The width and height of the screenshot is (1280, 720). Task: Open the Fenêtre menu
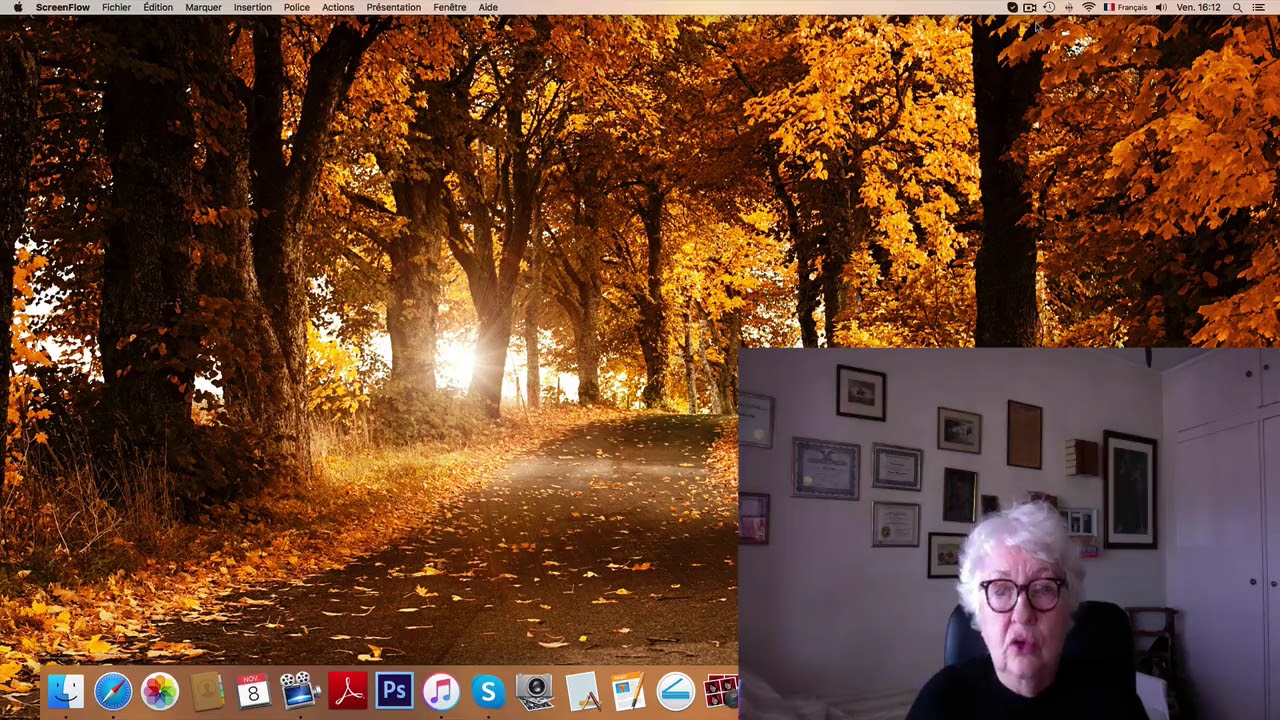click(450, 7)
